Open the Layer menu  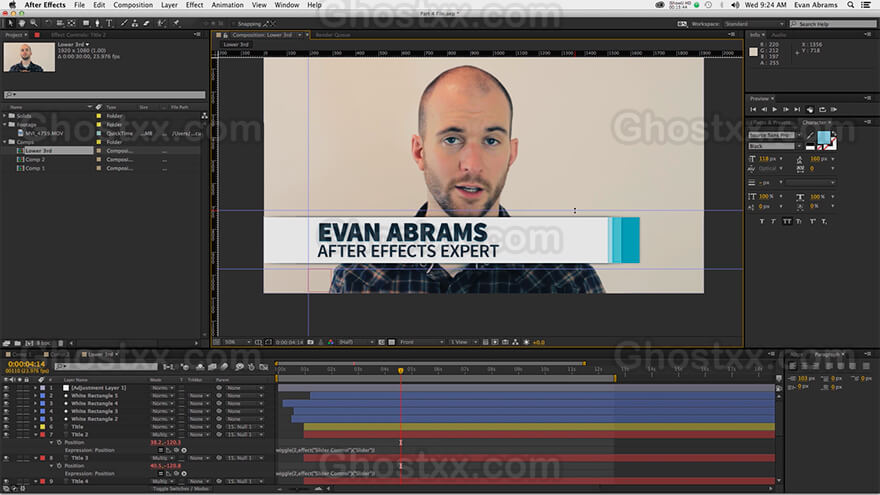(x=169, y=5)
